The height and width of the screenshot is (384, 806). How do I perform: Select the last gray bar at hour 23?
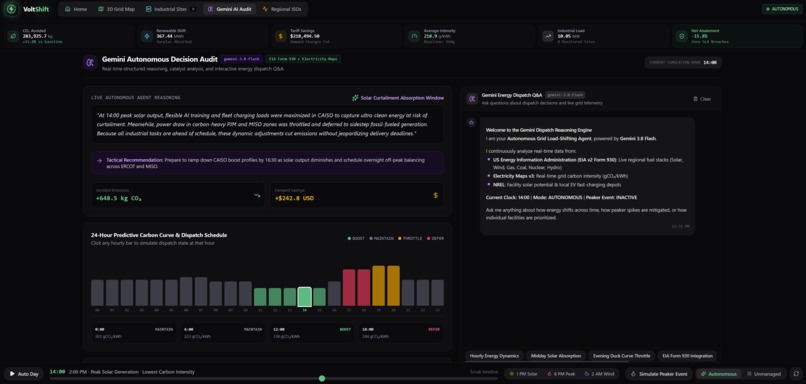[437, 293]
